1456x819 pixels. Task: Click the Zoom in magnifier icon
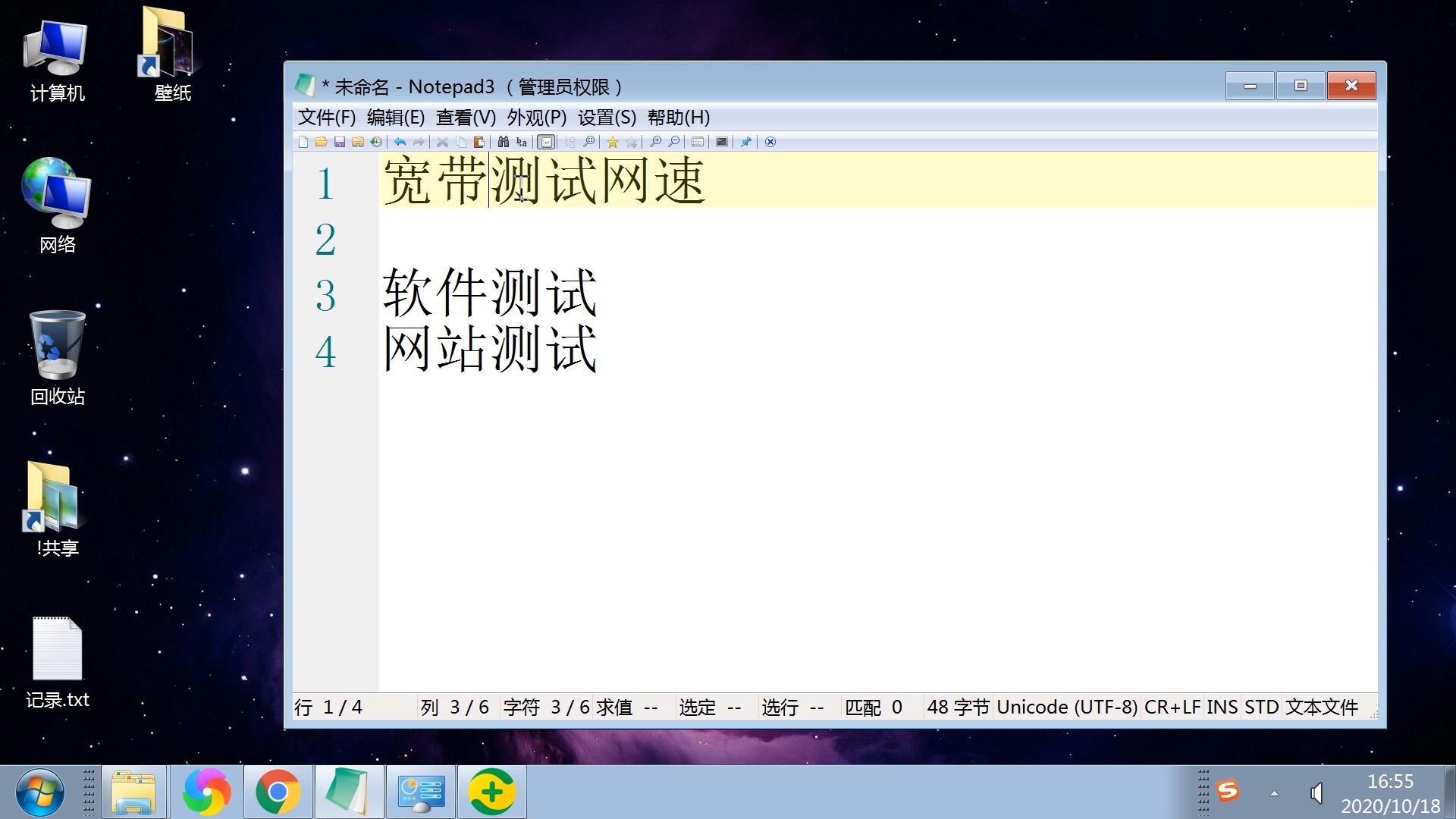click(655, 142)
